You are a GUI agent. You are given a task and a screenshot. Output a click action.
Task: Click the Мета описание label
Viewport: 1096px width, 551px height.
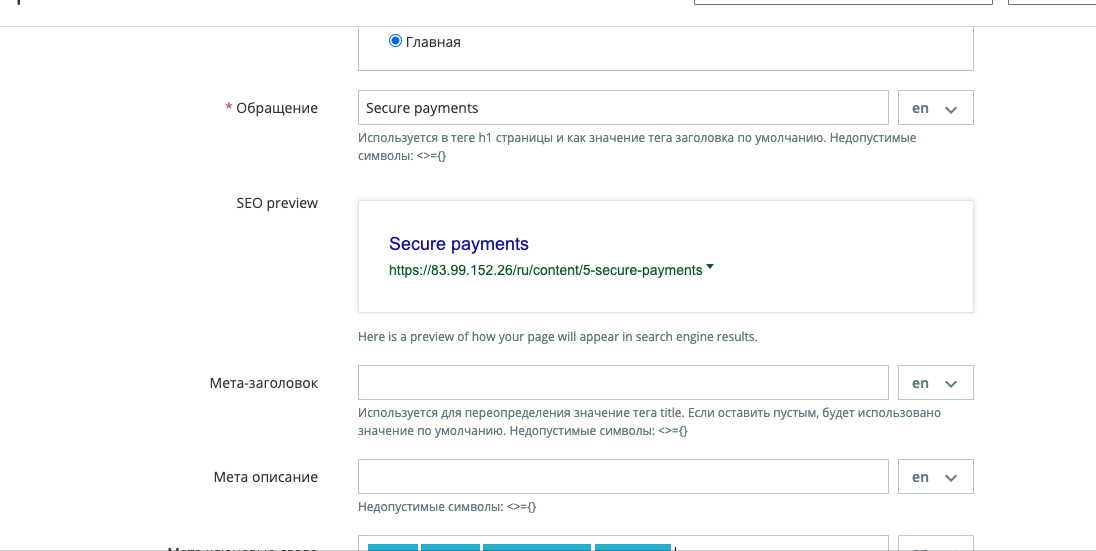(266, 477)
